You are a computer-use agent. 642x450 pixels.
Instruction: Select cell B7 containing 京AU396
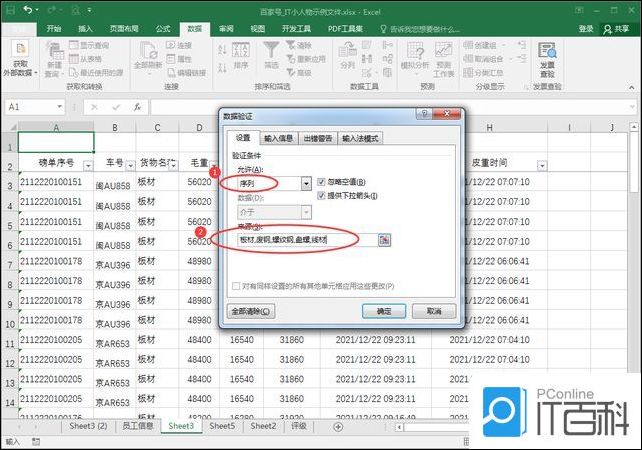pos(115,261)
